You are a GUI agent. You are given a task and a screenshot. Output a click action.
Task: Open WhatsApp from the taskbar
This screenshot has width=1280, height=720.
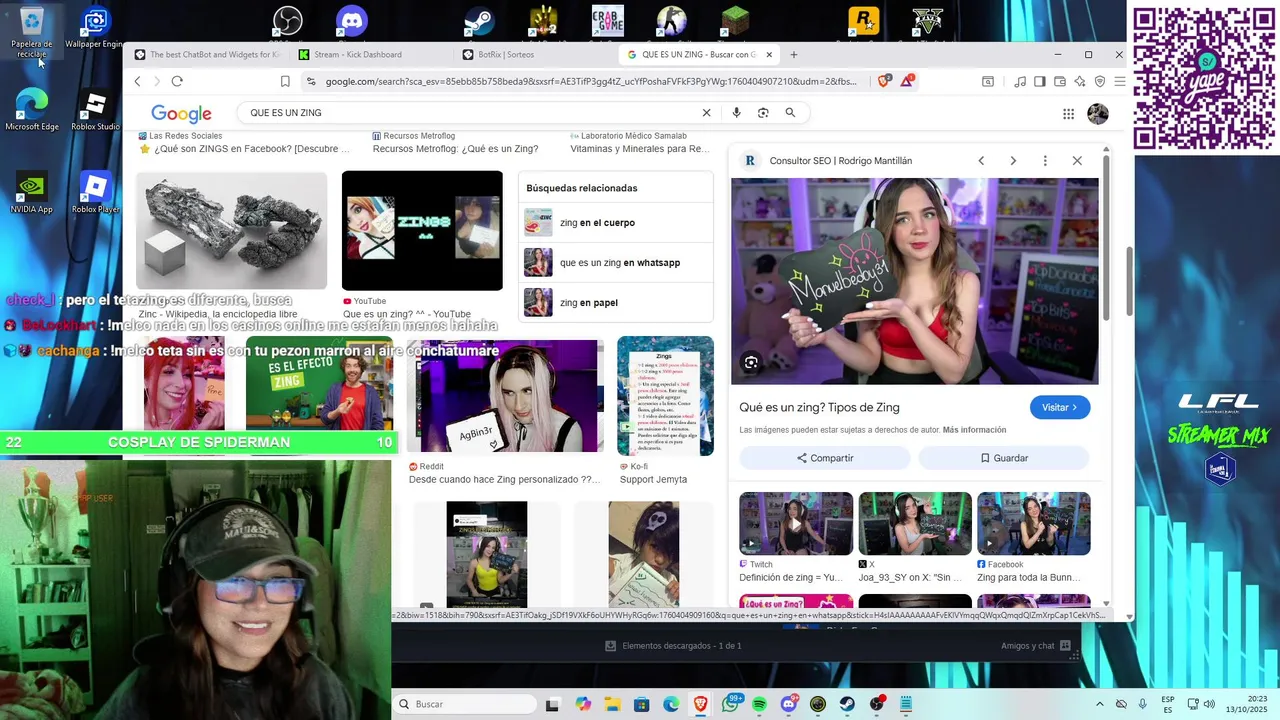731,704
